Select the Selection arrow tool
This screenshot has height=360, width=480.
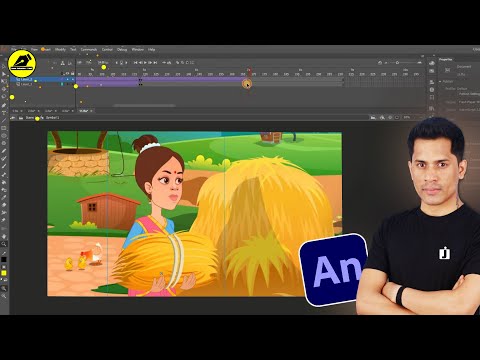(4, 66)
